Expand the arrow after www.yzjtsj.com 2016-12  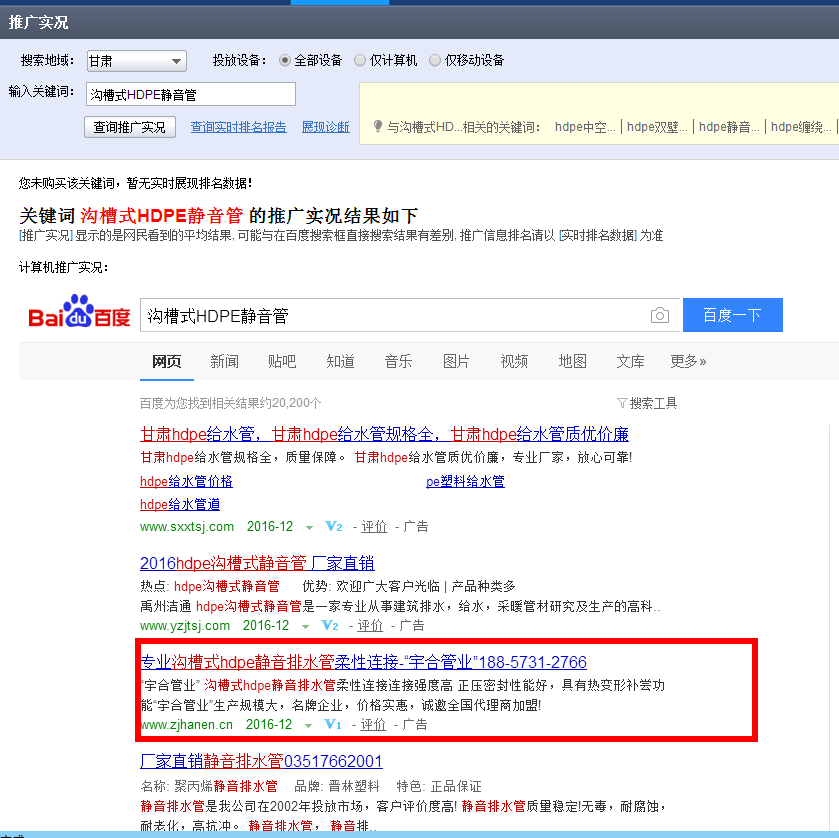click(305, 627)
